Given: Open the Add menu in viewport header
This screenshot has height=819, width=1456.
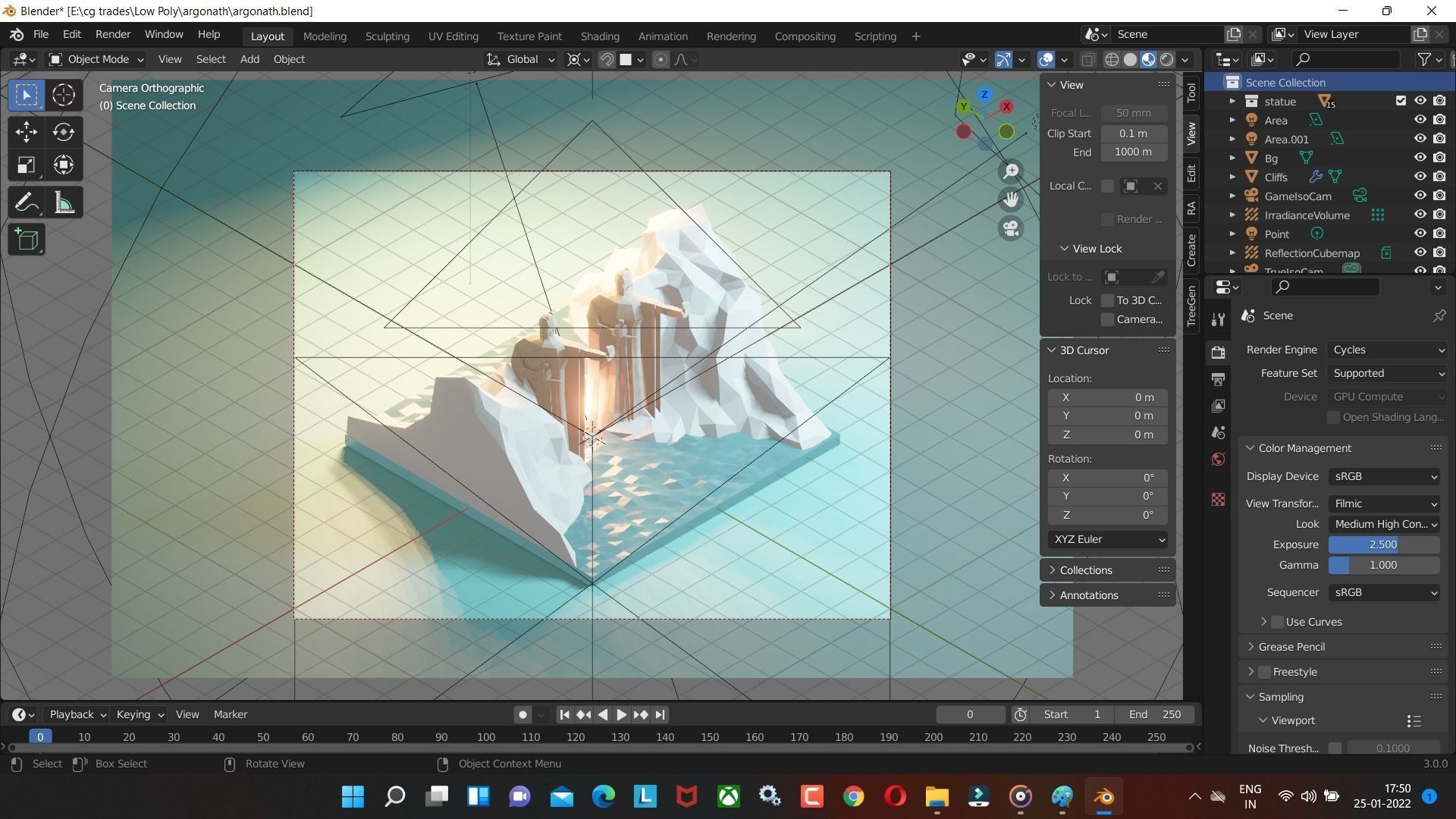Looking at the screenshot, I should tap(249, 59).
